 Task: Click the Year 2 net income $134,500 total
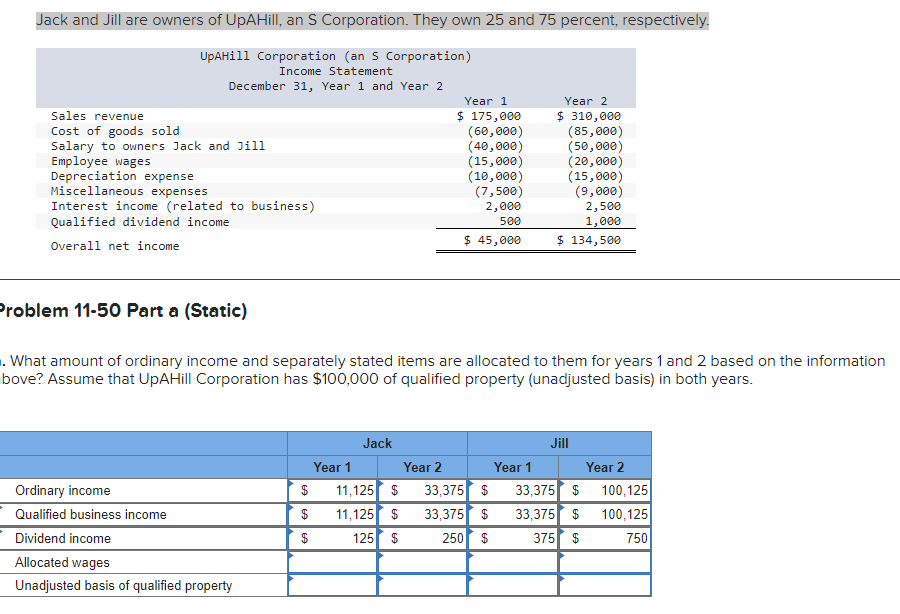click(589, 240)
